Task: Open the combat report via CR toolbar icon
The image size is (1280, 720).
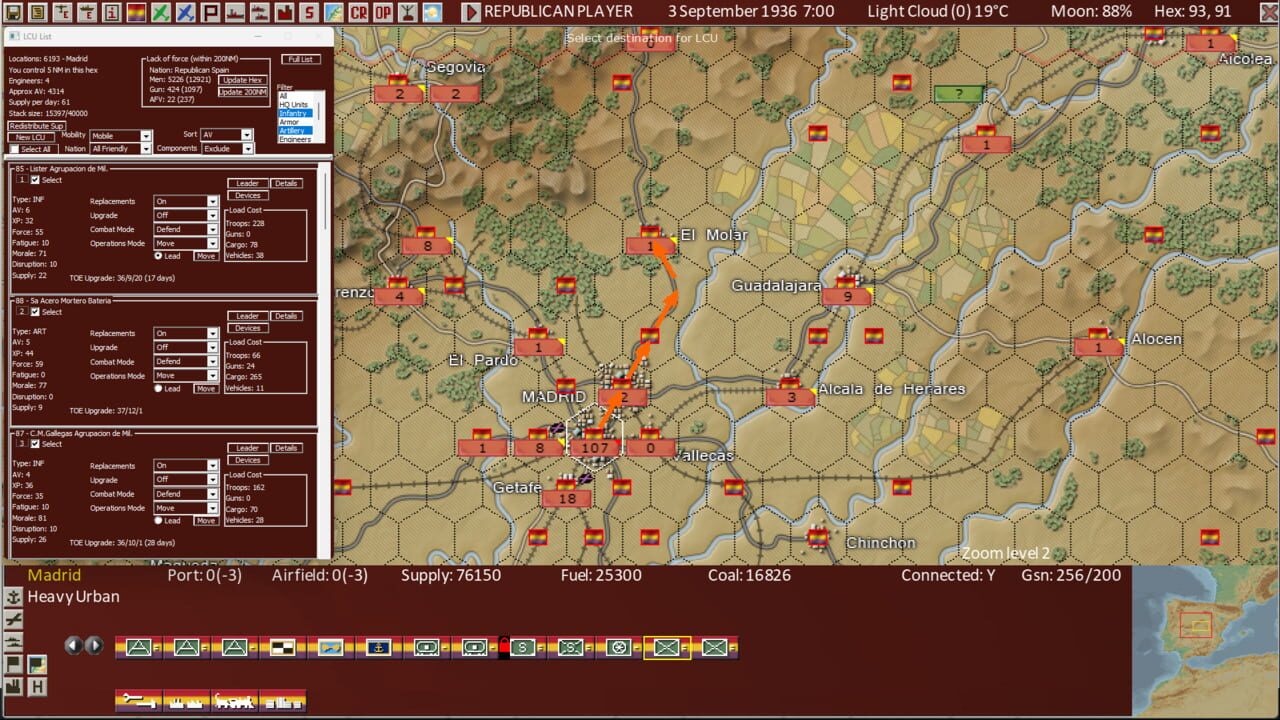Action: click(x=358, y=13)
